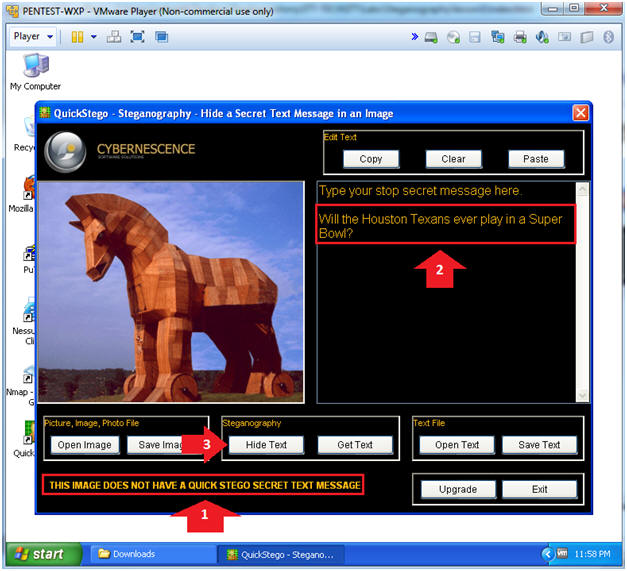
Task: Click the Save Image button
Action: tap(156, 445)
